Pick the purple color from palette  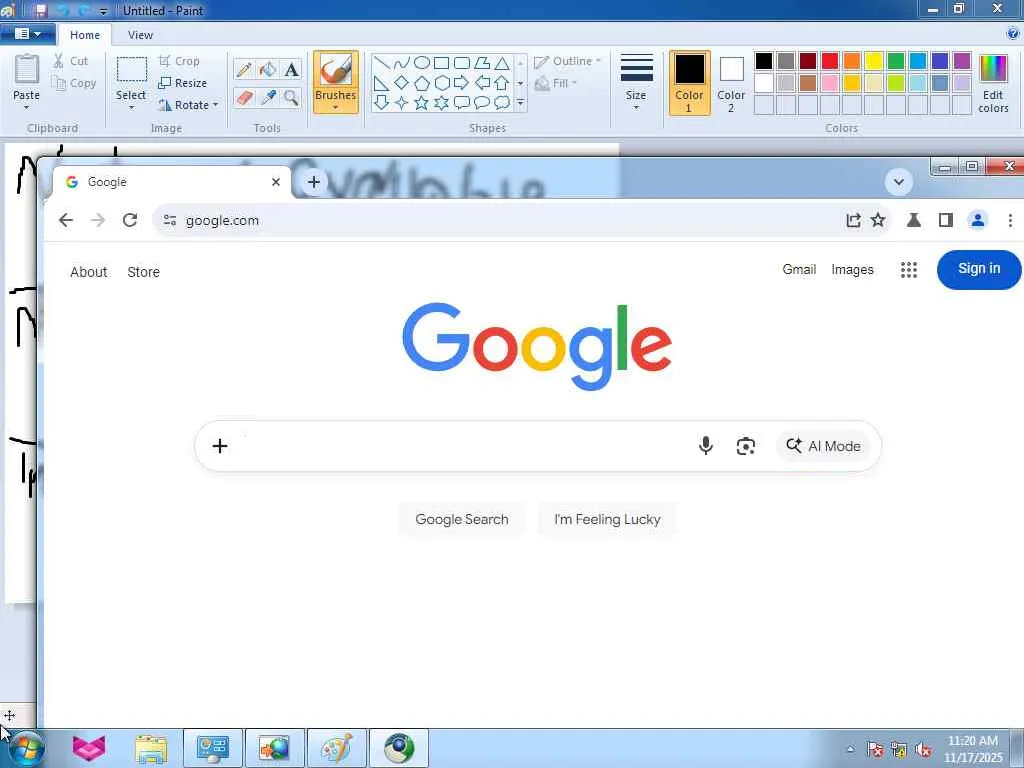(962, 61)
